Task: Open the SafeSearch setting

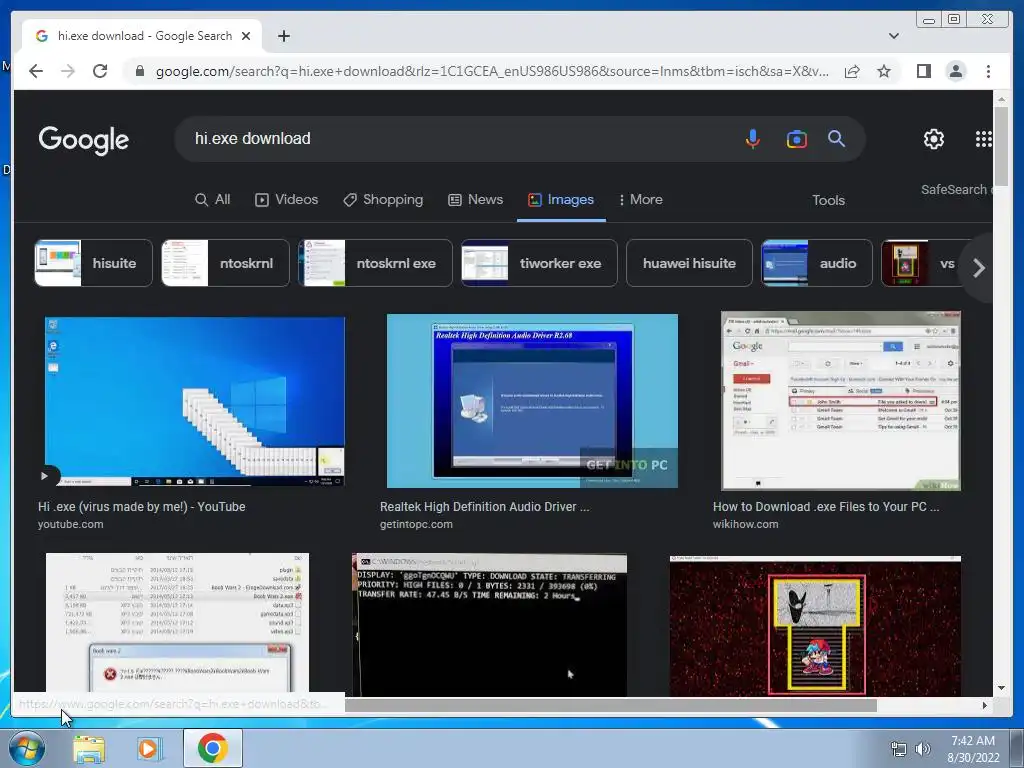Action: [x=956, y=189]
